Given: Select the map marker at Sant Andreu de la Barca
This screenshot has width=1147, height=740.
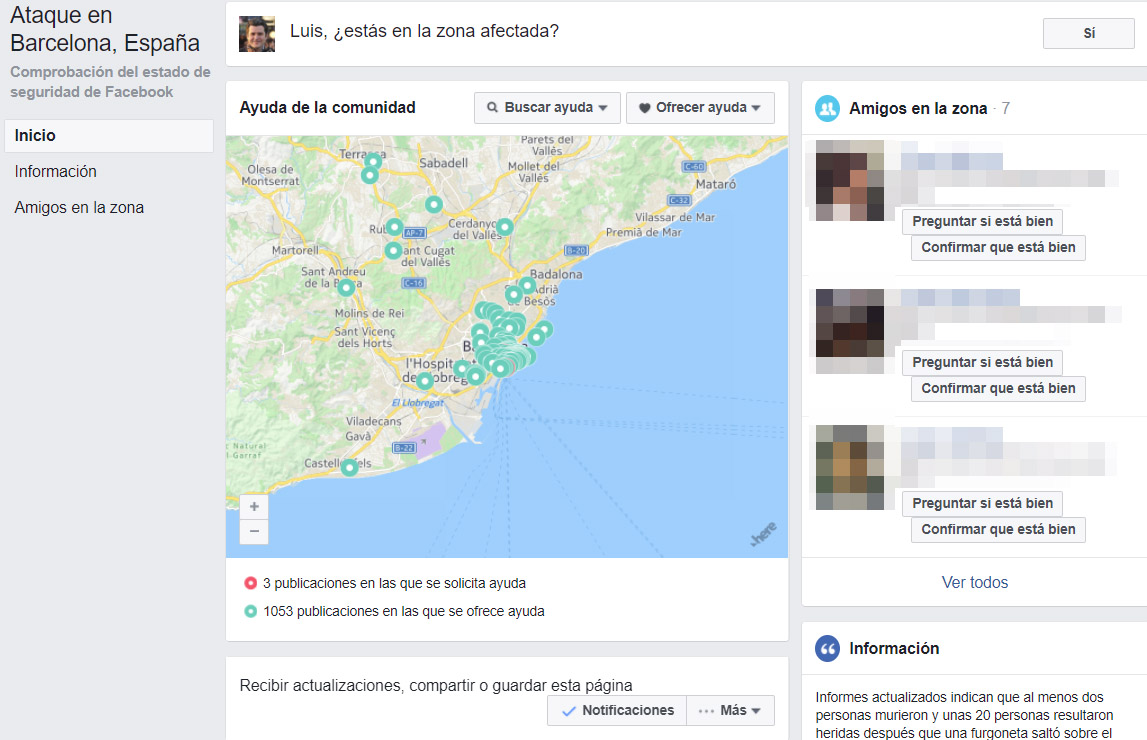Looking at the screenshot, I should (346, 287).
